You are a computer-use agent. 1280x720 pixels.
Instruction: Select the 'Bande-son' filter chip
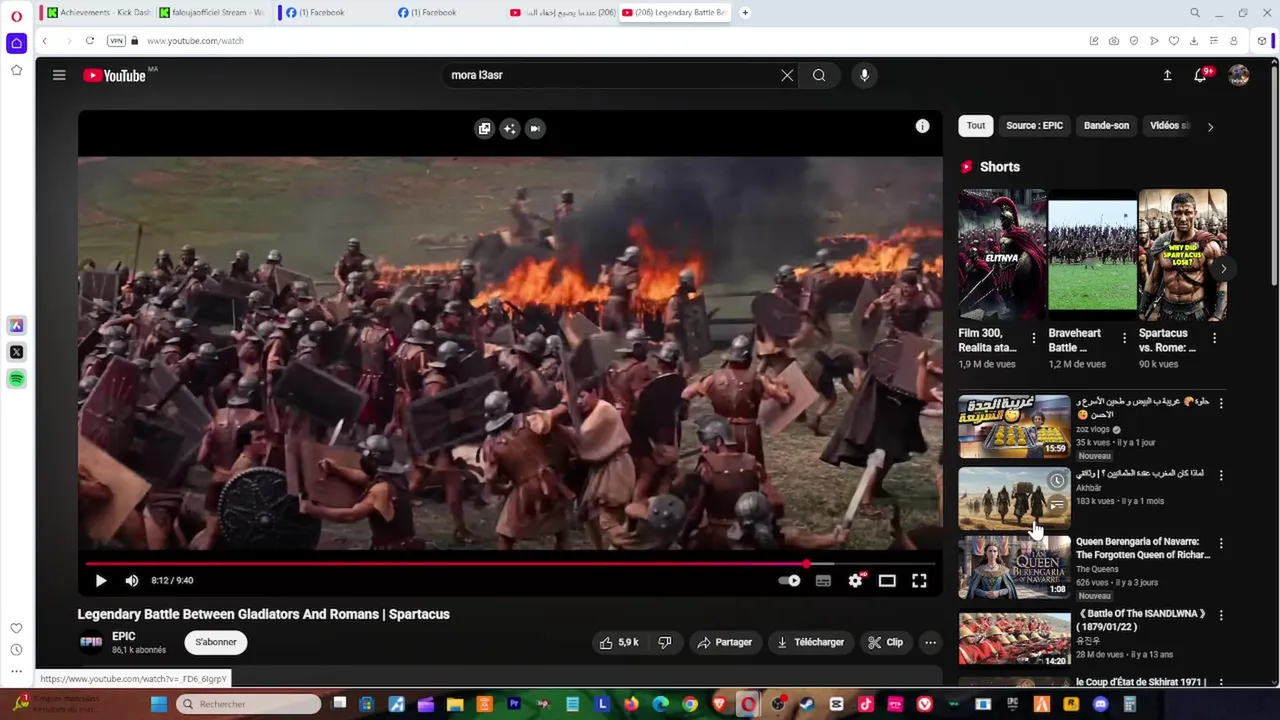(x=1106, y=126)
